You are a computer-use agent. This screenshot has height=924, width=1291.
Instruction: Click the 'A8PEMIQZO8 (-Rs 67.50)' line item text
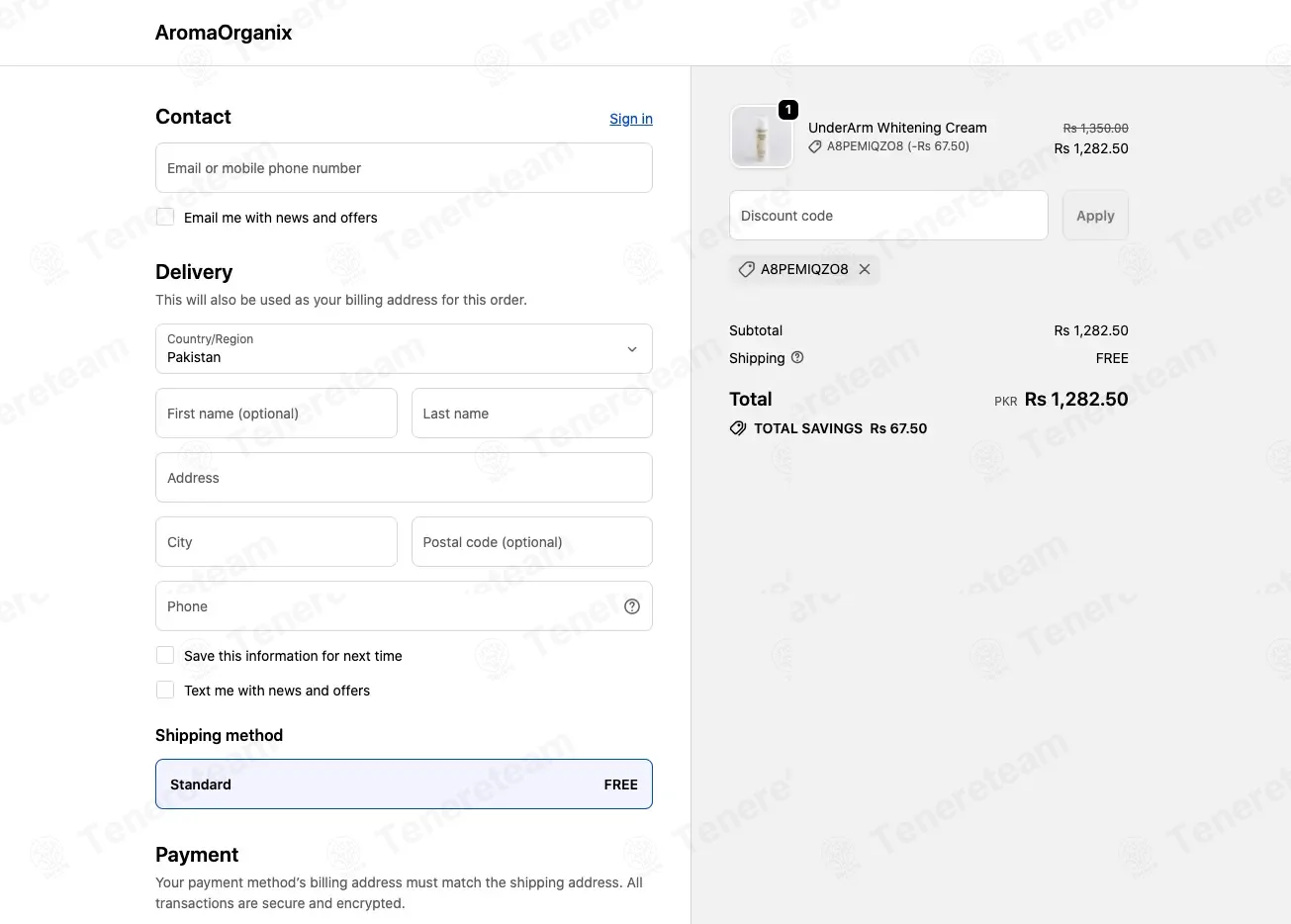point(898,146)
